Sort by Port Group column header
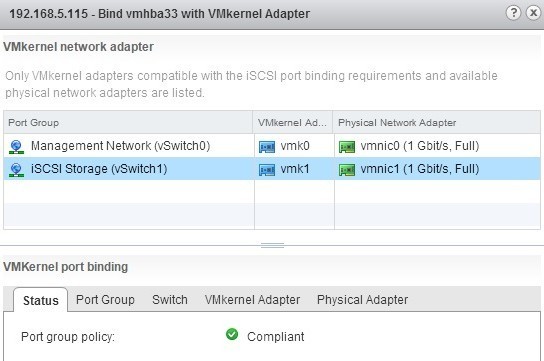This screenshot has height=361, width=544. coord(128,122)
